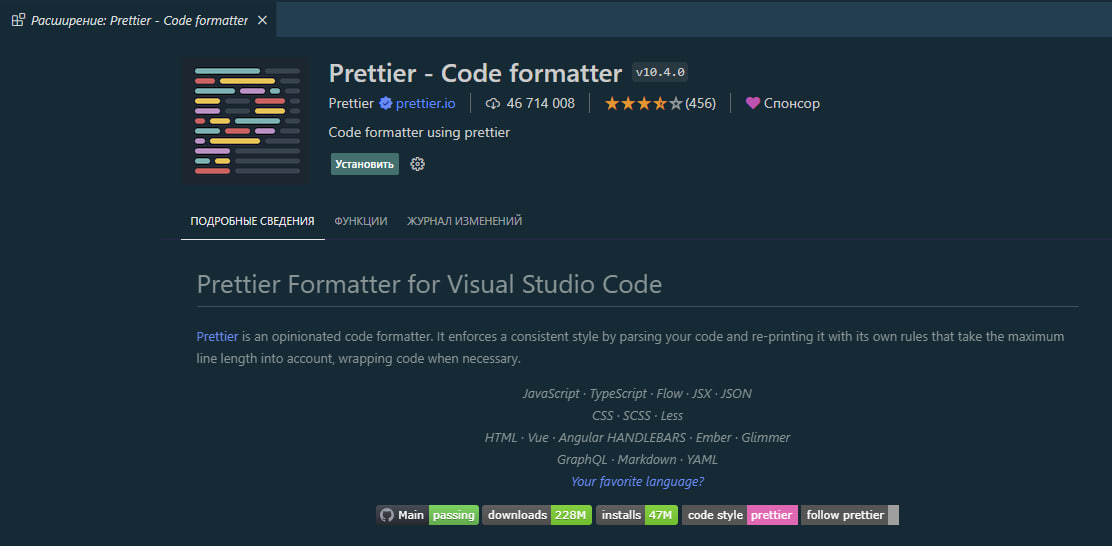This screenshot has width=1112, height=546.
Task: Click the GraphQL · Markdown · YAML line
Action: pyautogui.click(x=638, y=459)
